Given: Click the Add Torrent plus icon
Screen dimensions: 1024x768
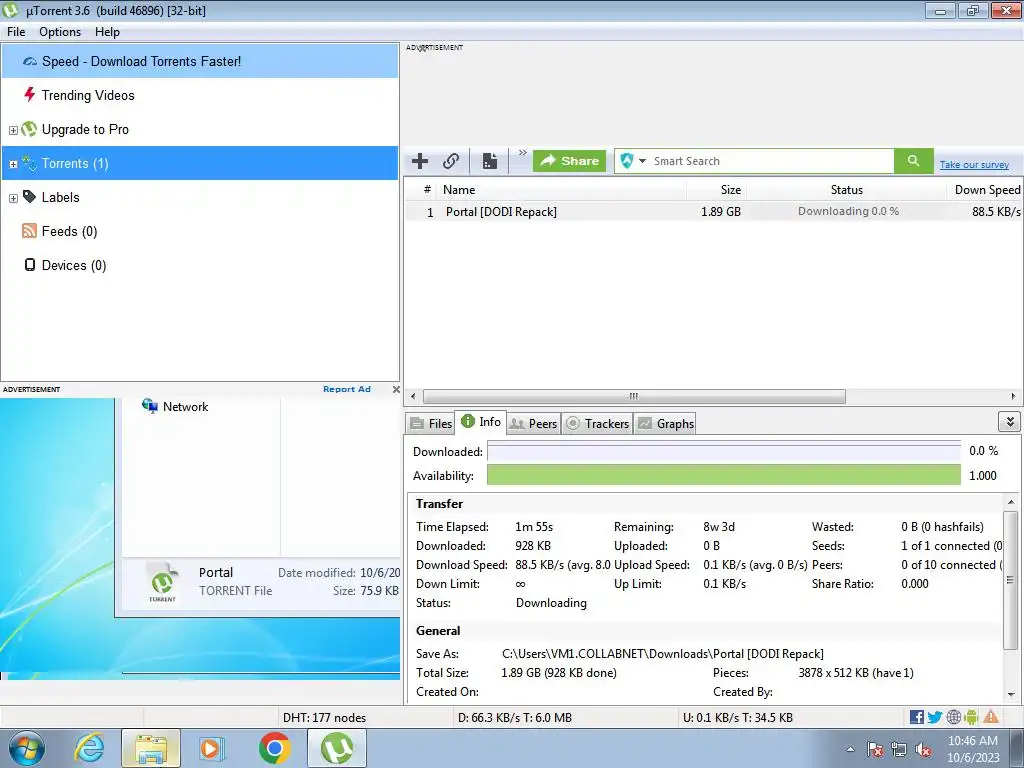Looking at the screenshot, I should point(420,161).
